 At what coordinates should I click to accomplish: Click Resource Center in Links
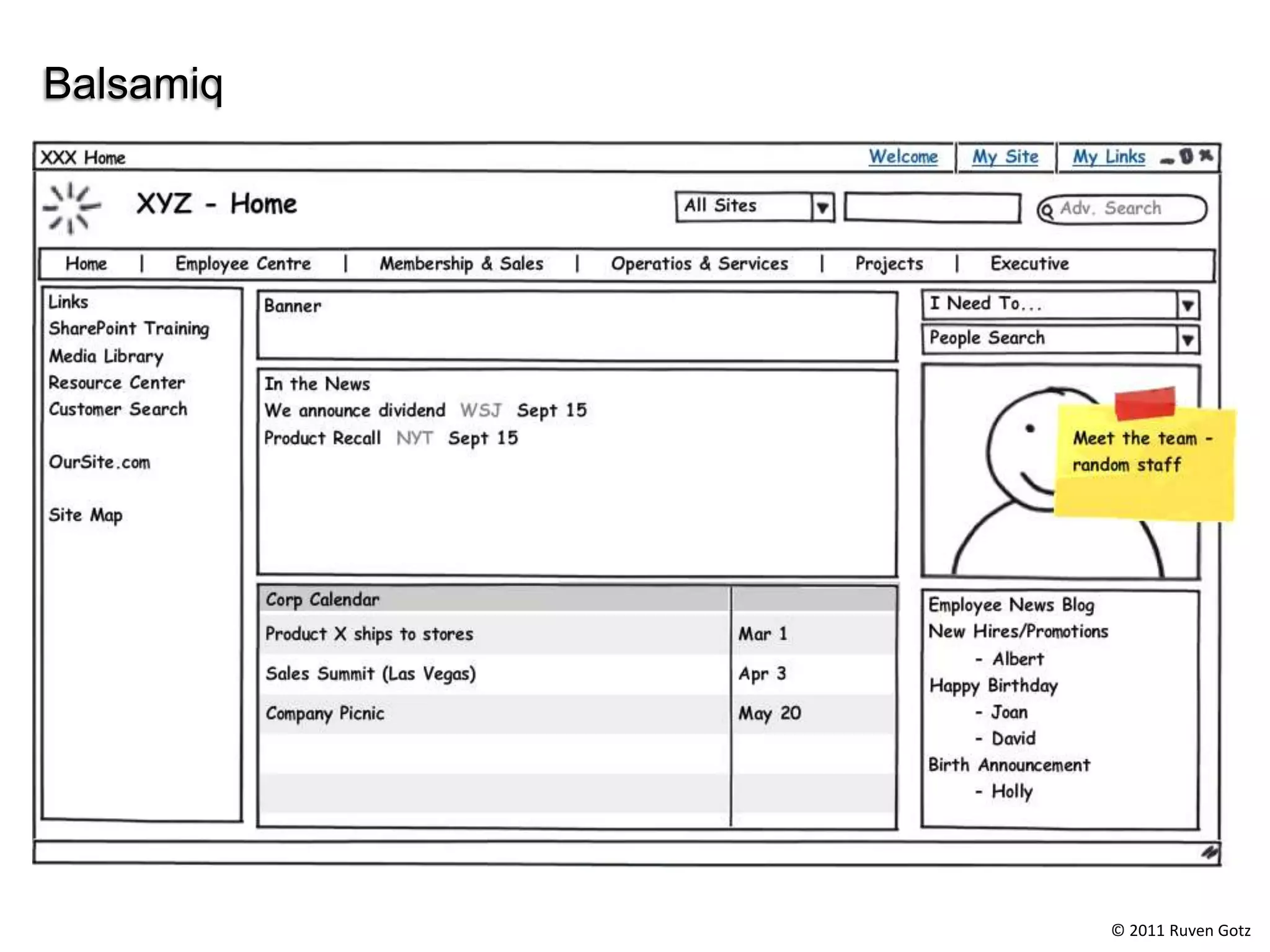point(117,383)
